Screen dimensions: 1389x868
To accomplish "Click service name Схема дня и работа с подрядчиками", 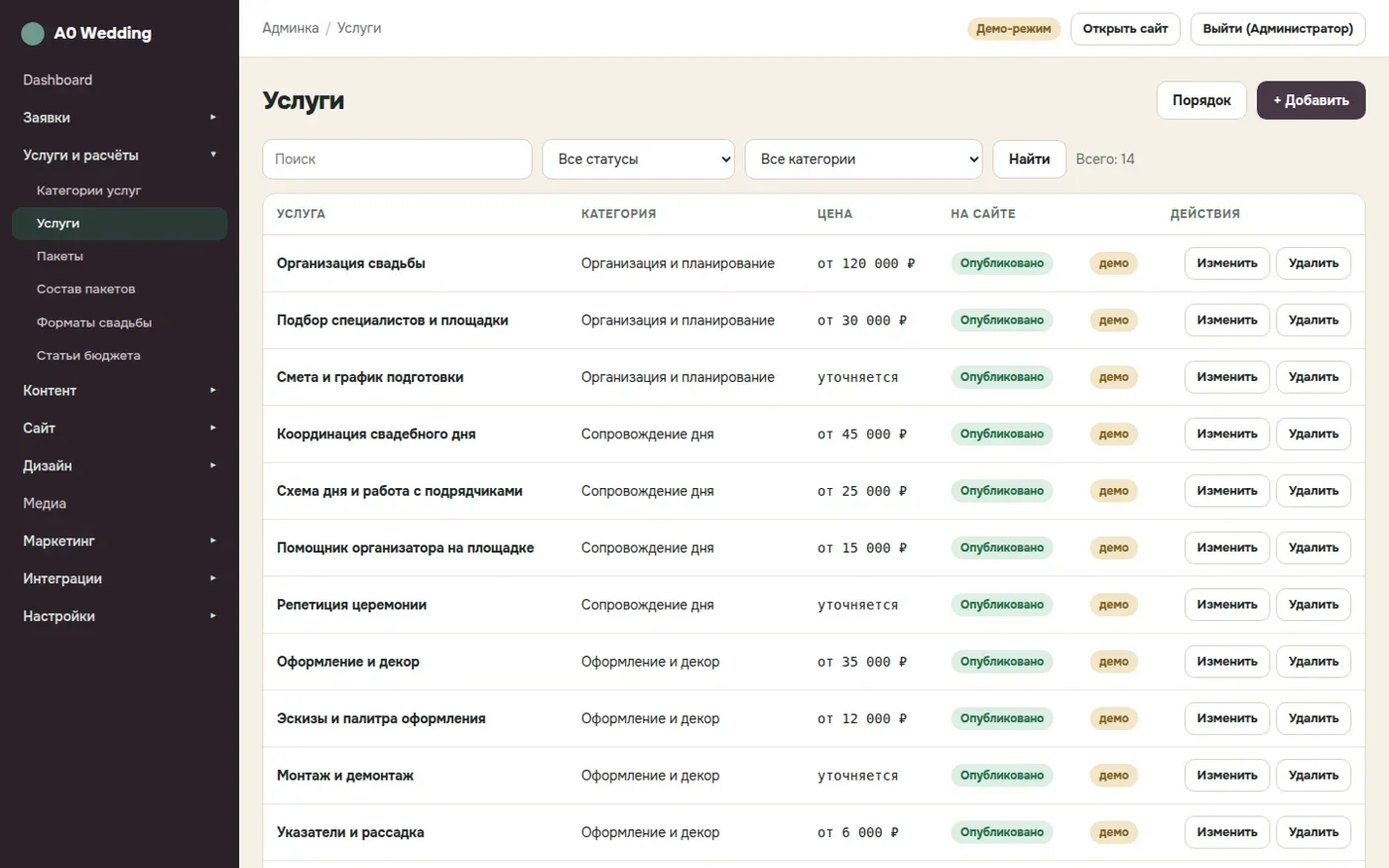I will (x=400, y=491).
